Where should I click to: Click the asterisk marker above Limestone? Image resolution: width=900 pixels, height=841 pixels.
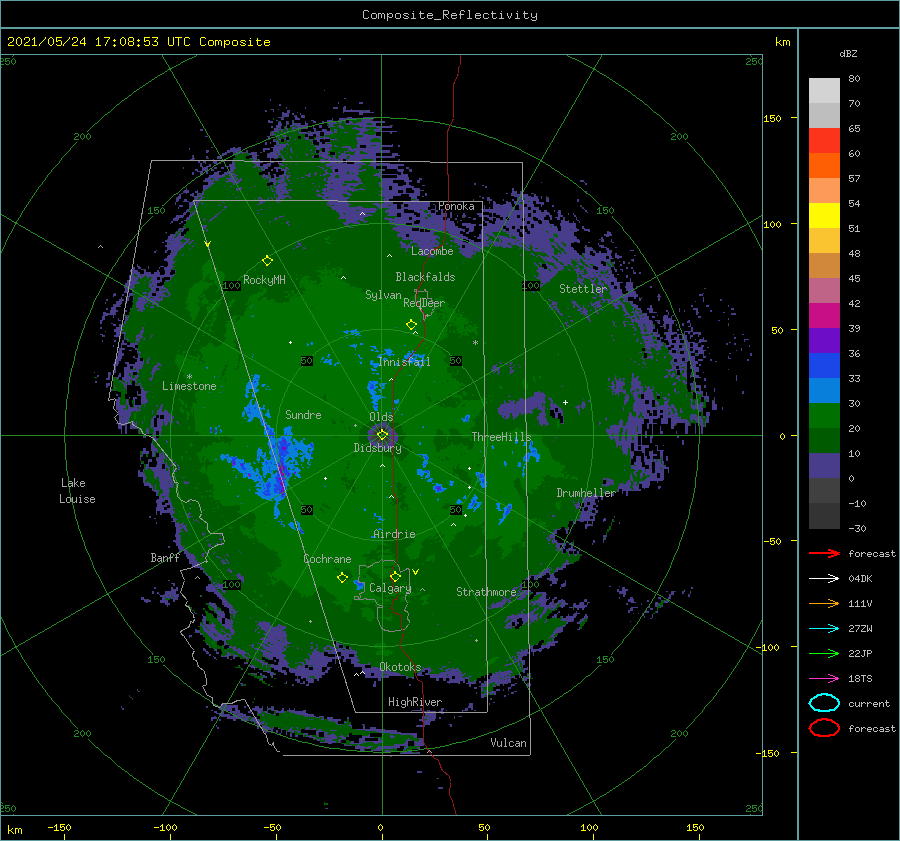189,377
